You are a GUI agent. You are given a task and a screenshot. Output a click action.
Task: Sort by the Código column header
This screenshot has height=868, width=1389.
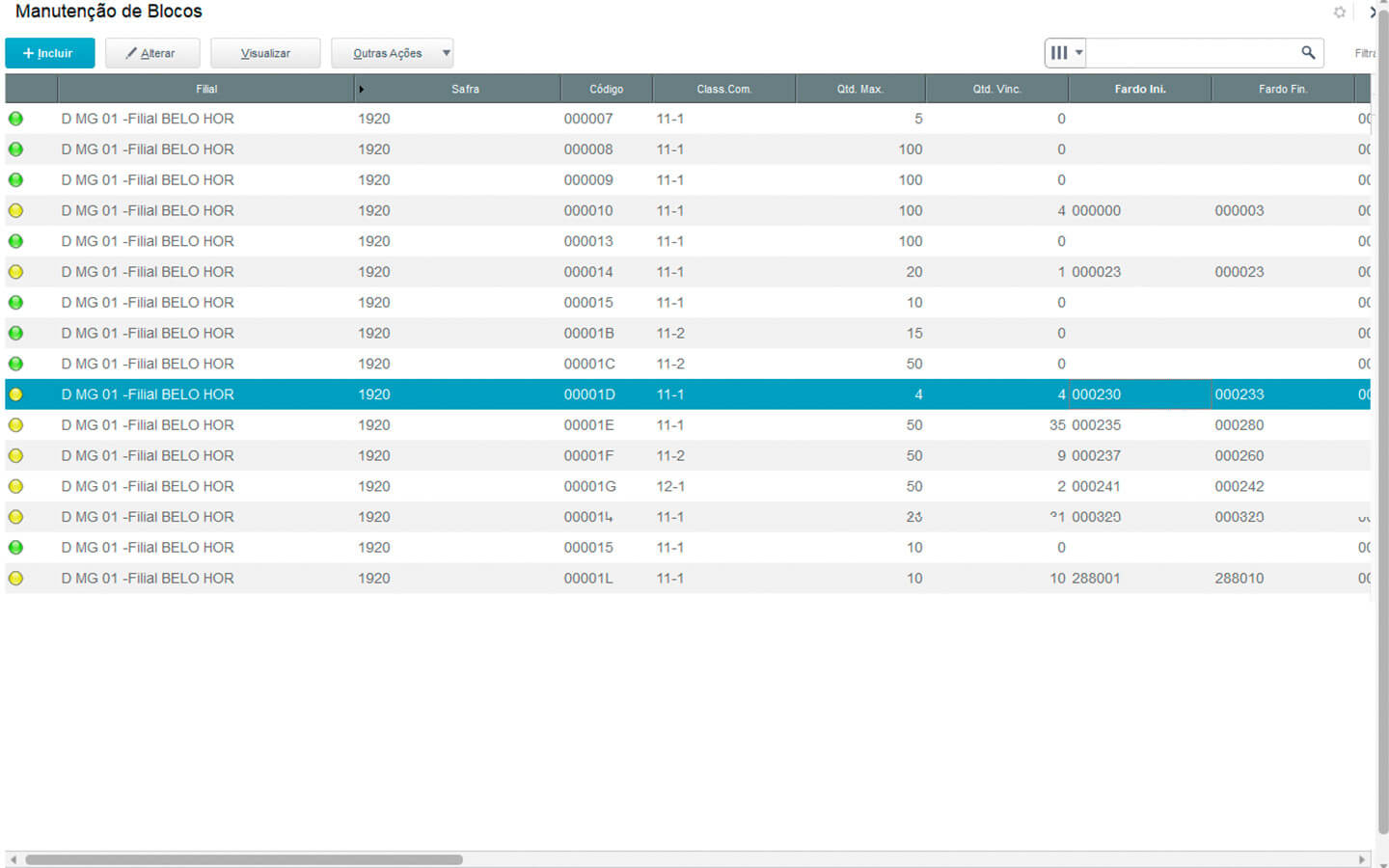point(606,89)
